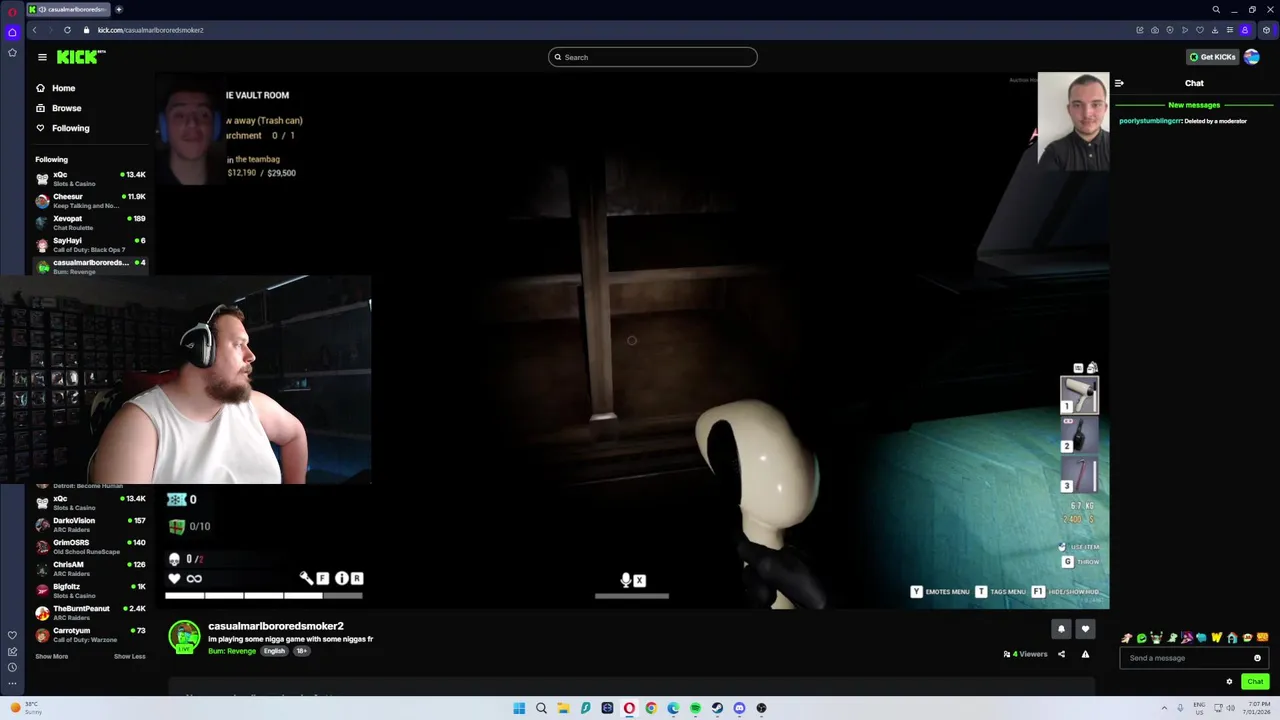Toggle follow heart for this channel

coord(1085,629)
